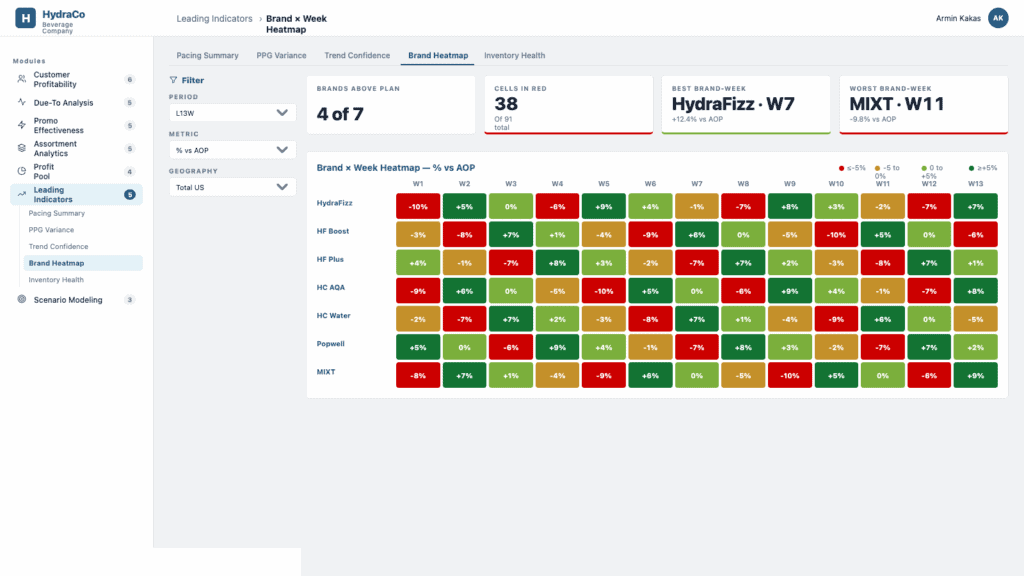Open Profit Pool module

pyautogui.click(x=76, y=171)
